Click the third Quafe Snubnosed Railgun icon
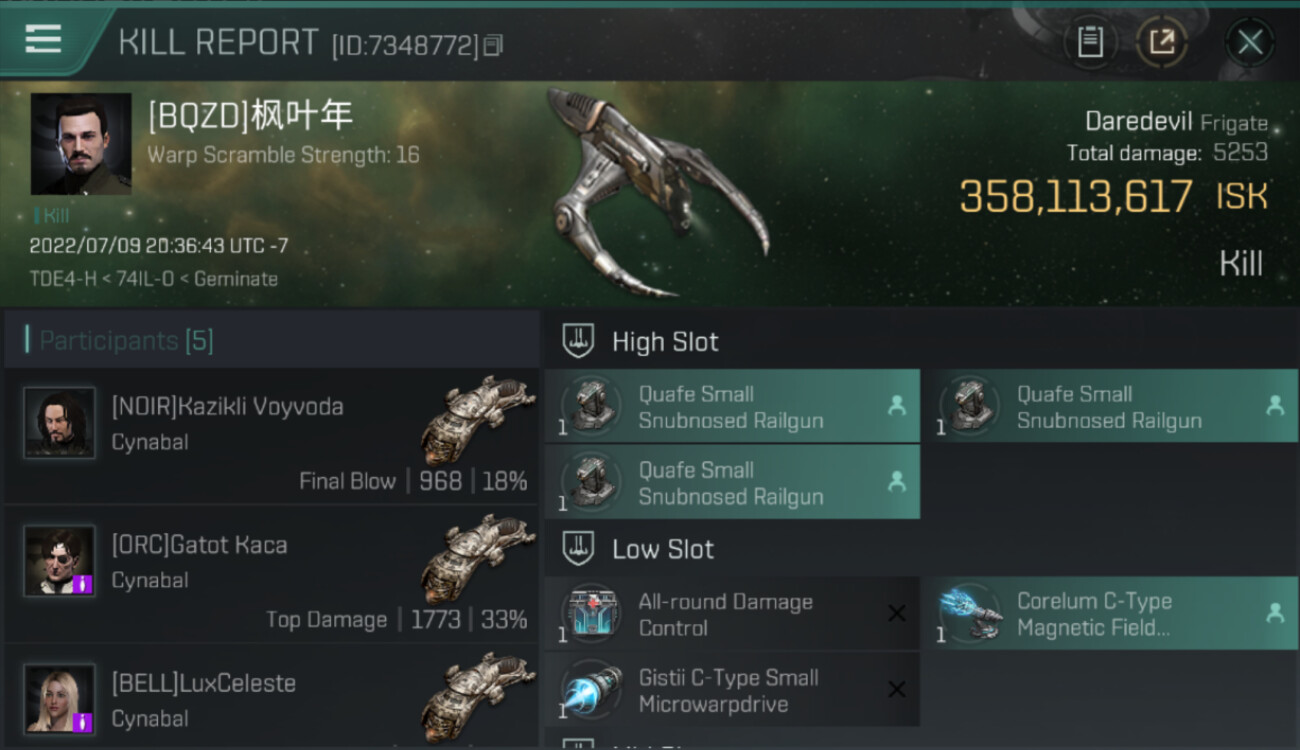Screen dimensions: 1300x750 click(591, 482)
